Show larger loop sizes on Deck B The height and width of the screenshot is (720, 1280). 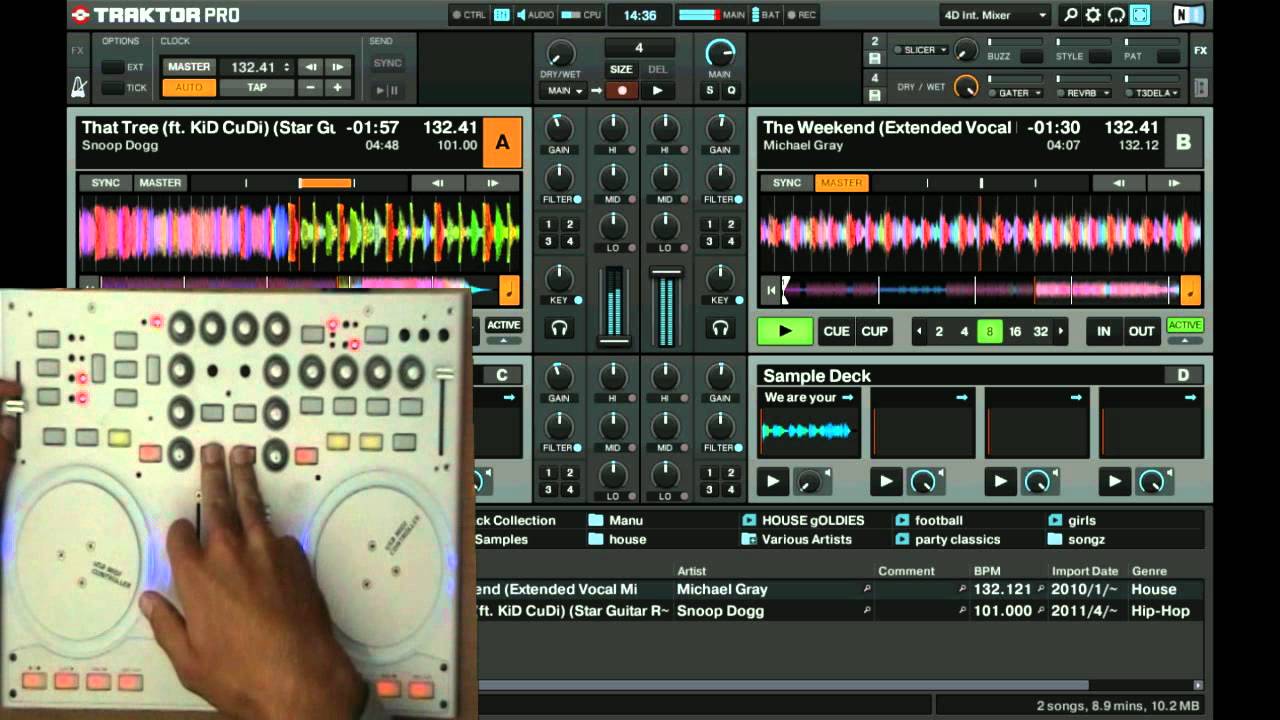[1061, 331]
